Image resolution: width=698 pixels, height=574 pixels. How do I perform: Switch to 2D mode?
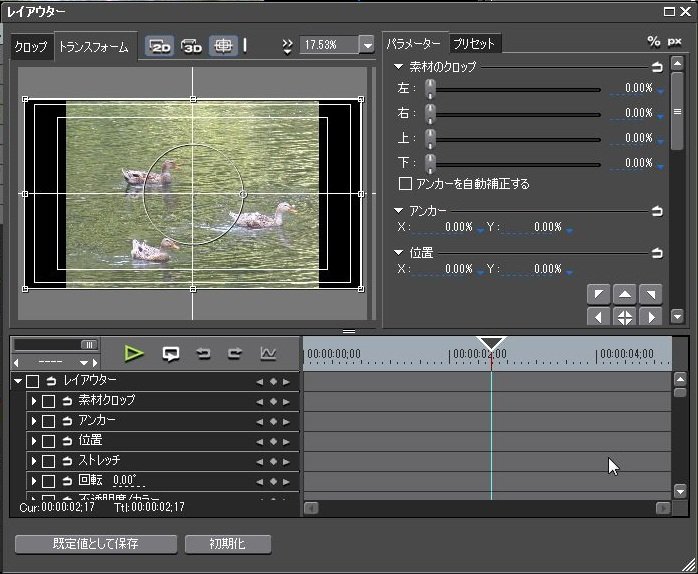pyautogui.click(x=159, y=46)
